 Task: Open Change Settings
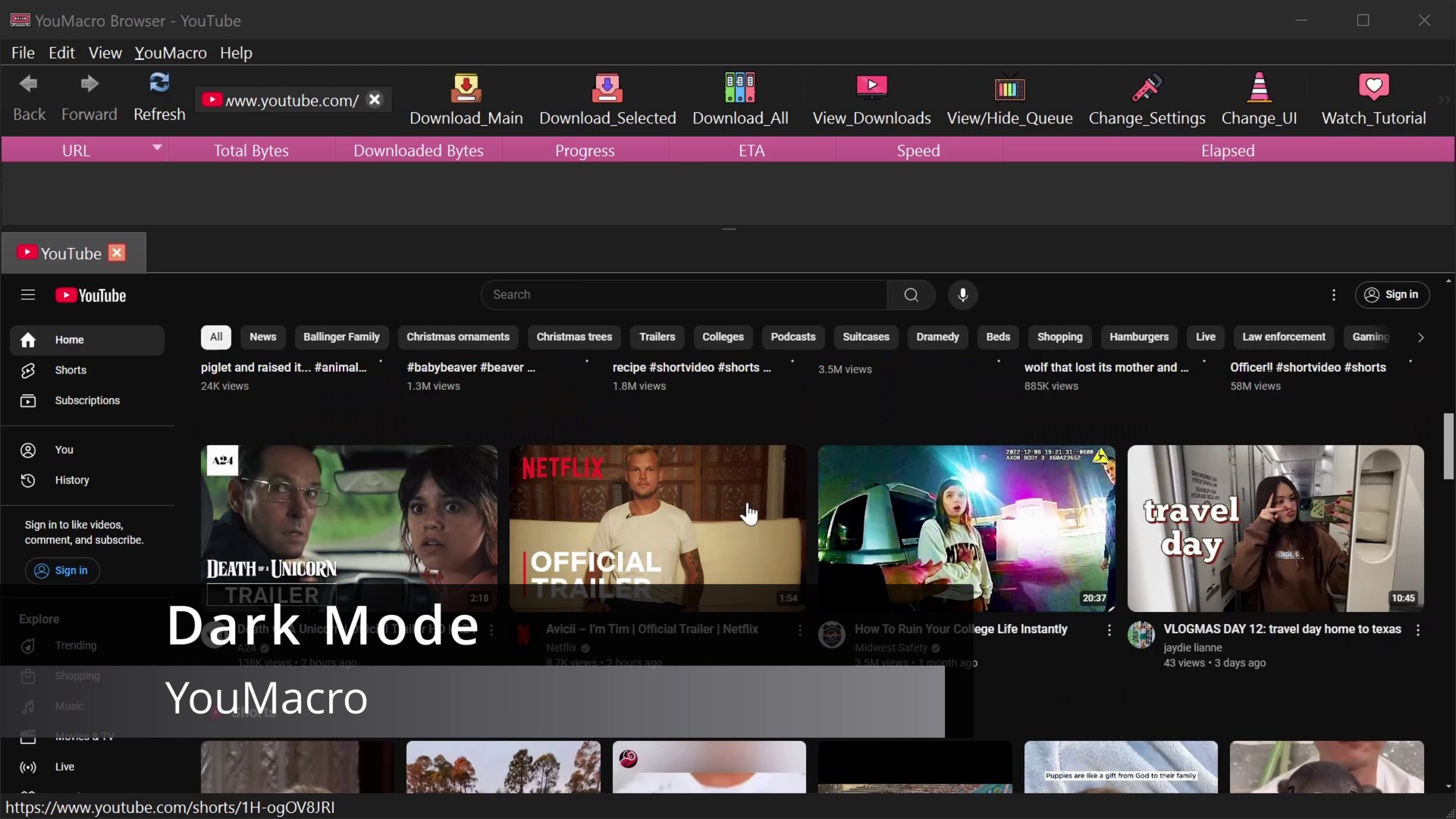pyautogui.click(x=1147, y=99)
